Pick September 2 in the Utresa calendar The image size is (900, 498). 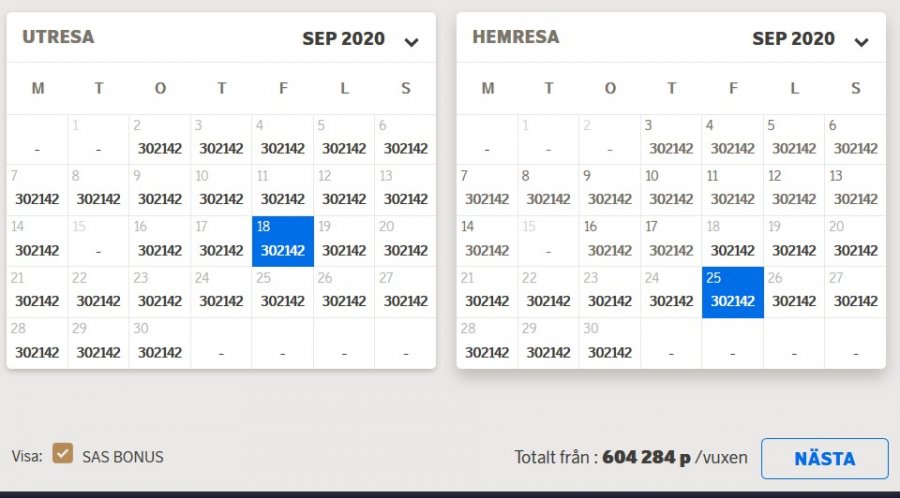pos(160,140)
